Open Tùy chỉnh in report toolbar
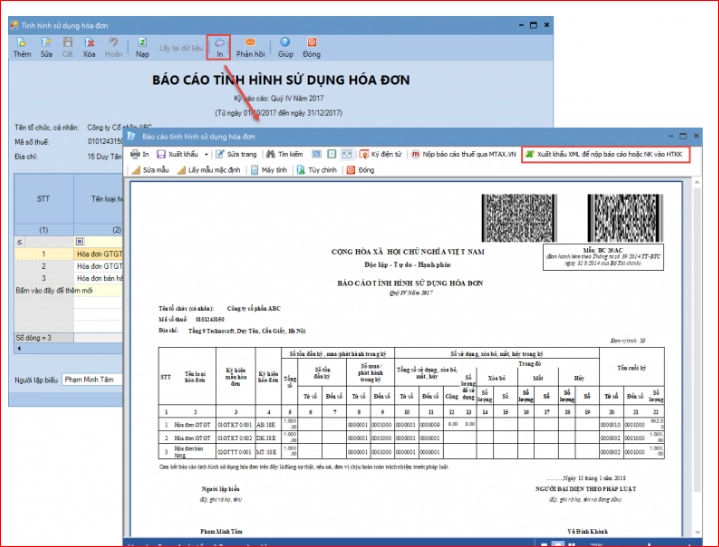 tap(317, 171)
